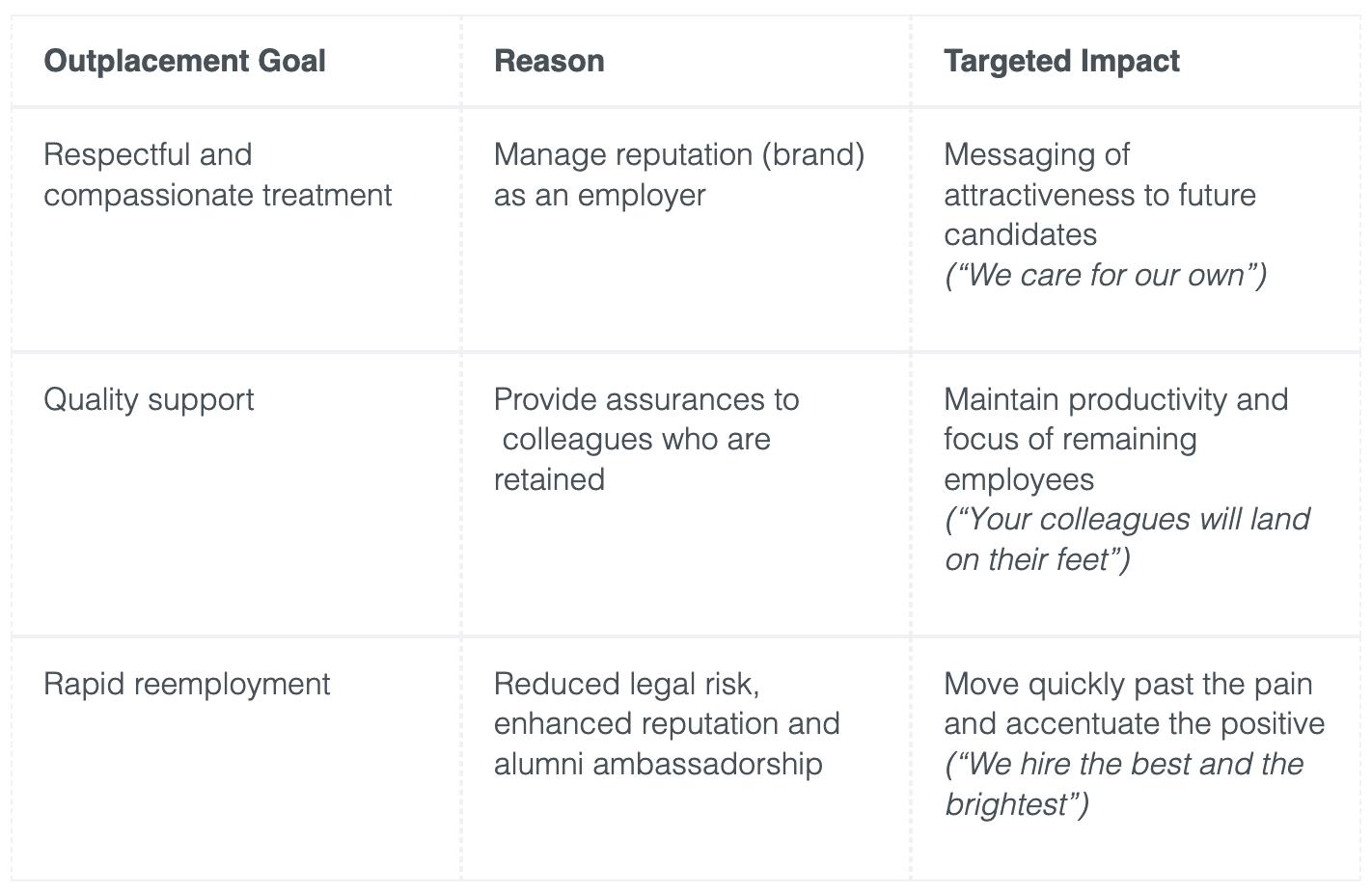The height and width of the screenshot is (893, 1372).
Task: Click the 'Reason' column header
Action: click(x=549, y=62)
